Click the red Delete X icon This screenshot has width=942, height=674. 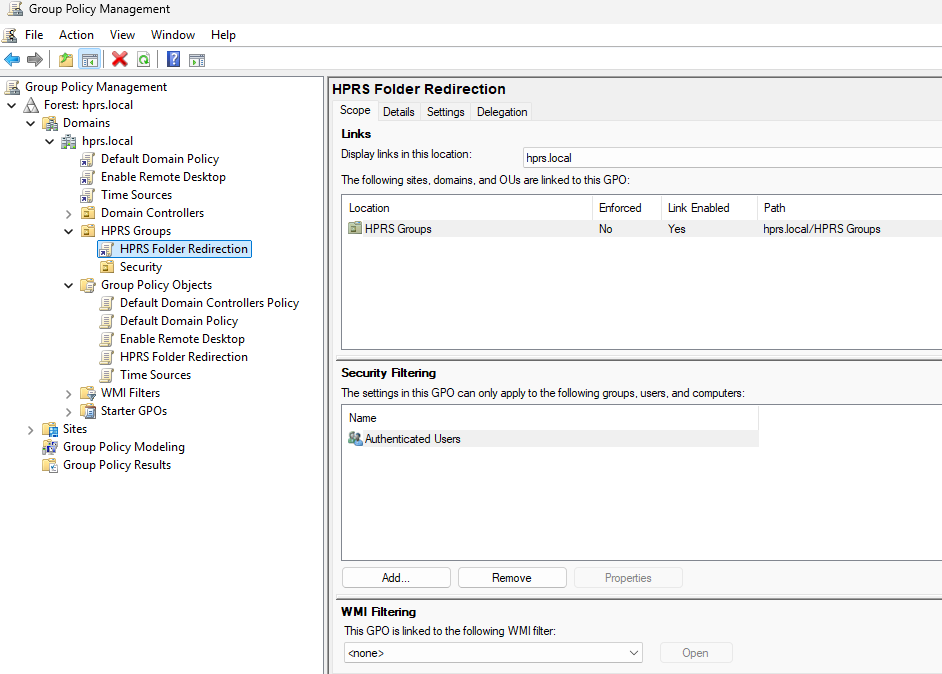point(120,59)
